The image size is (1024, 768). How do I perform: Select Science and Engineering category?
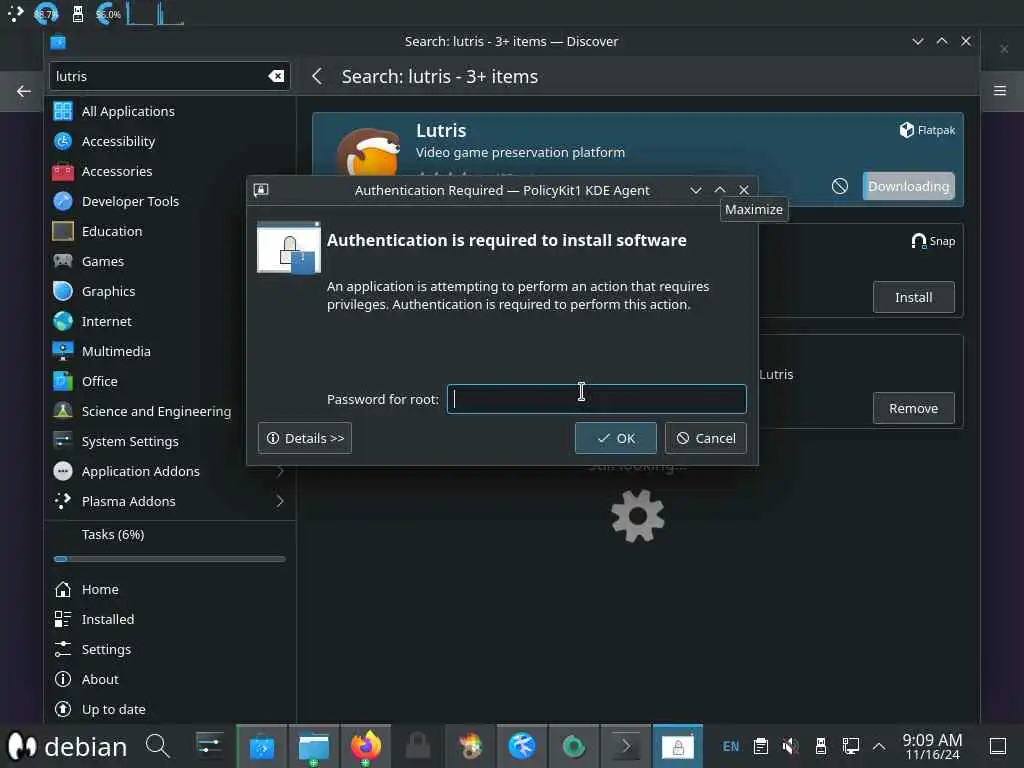pos(170,411)
